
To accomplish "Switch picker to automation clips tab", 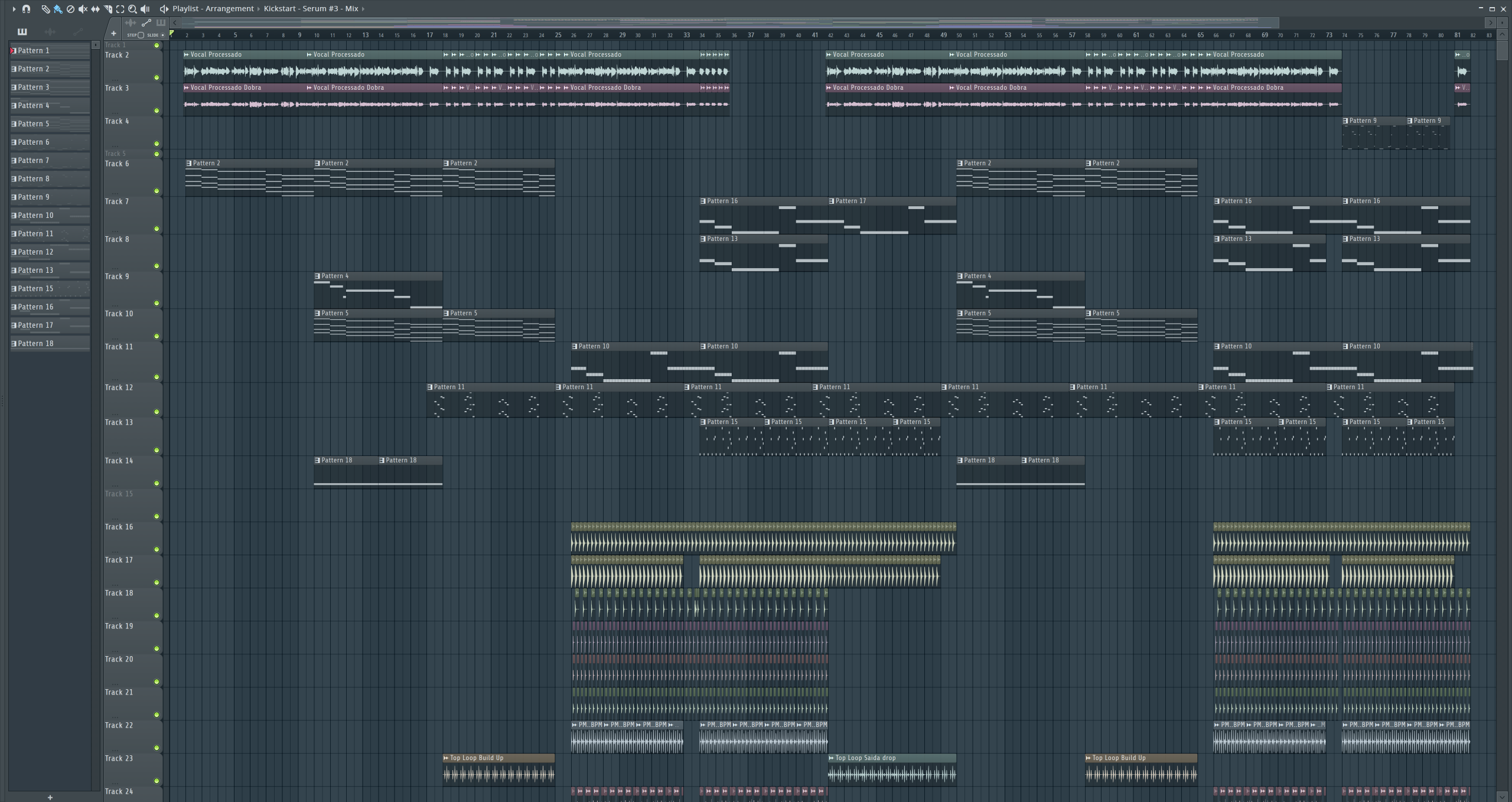I will (x=77, y=32).
